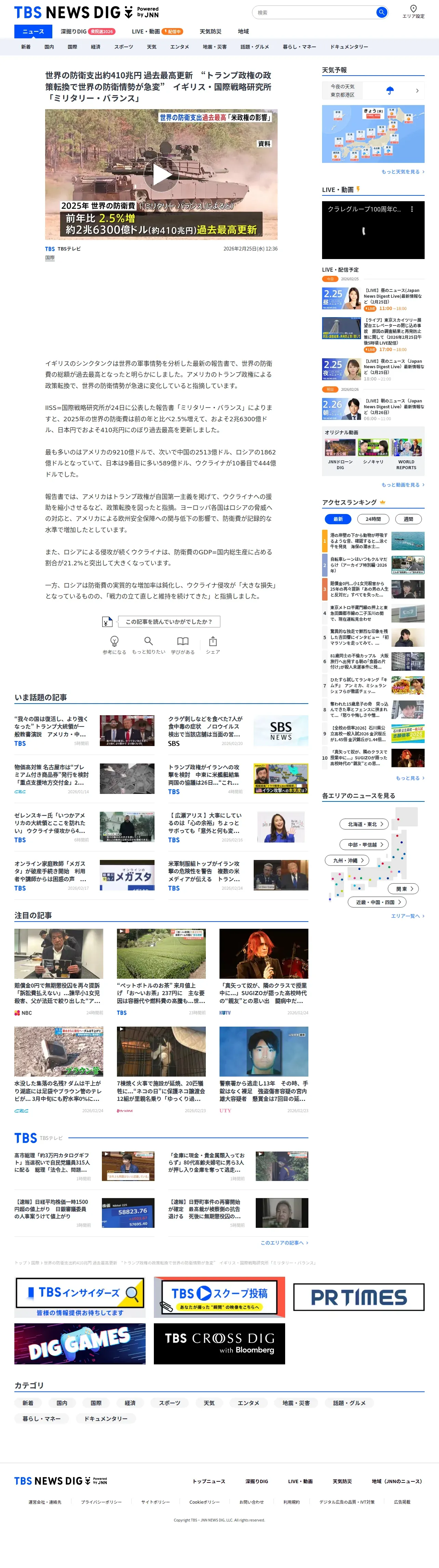Viewport: 439px width, 1568px height.
Task: Show the 最新 access ranking
Action: [338, 519]
